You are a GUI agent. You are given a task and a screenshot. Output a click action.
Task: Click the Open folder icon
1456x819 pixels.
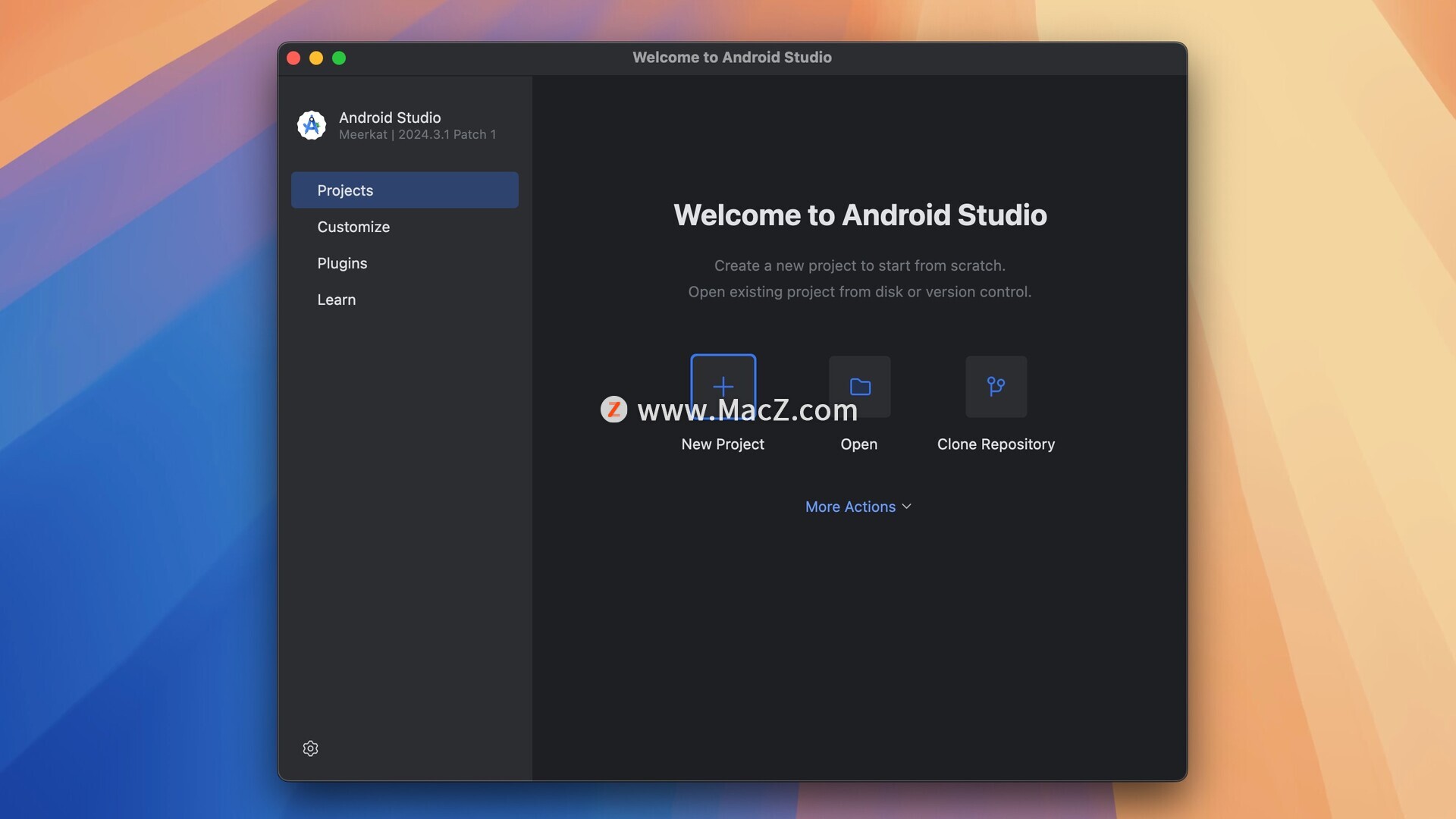click(x=859, y=387)
